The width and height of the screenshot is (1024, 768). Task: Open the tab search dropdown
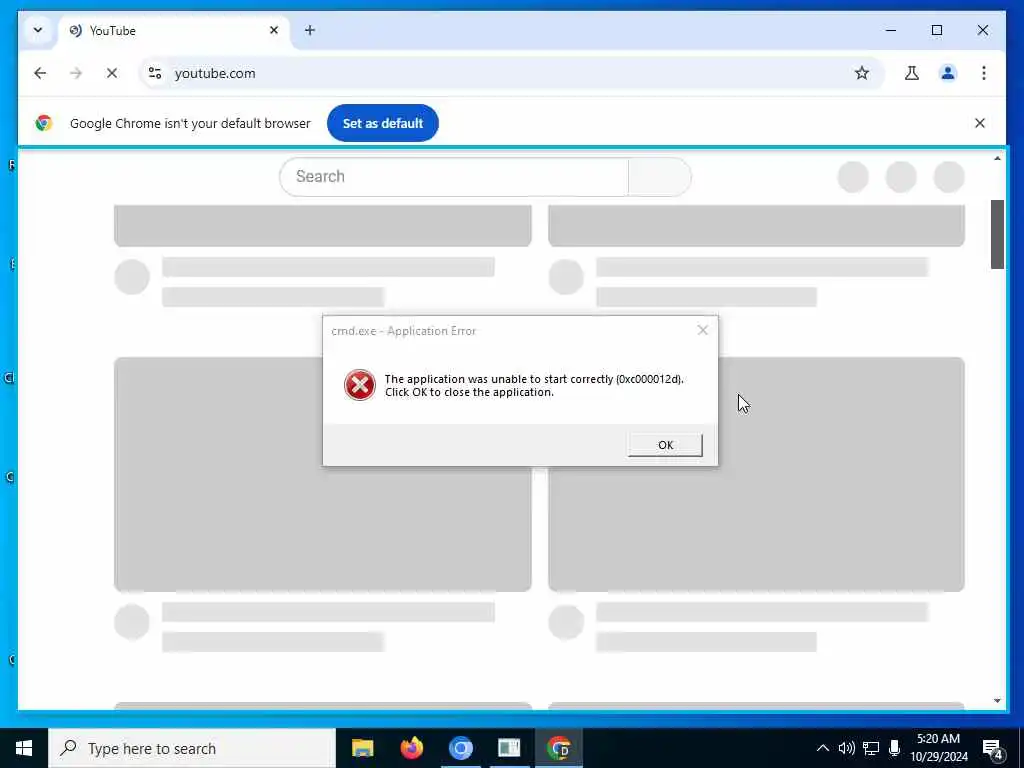click(x=38, y=30)
